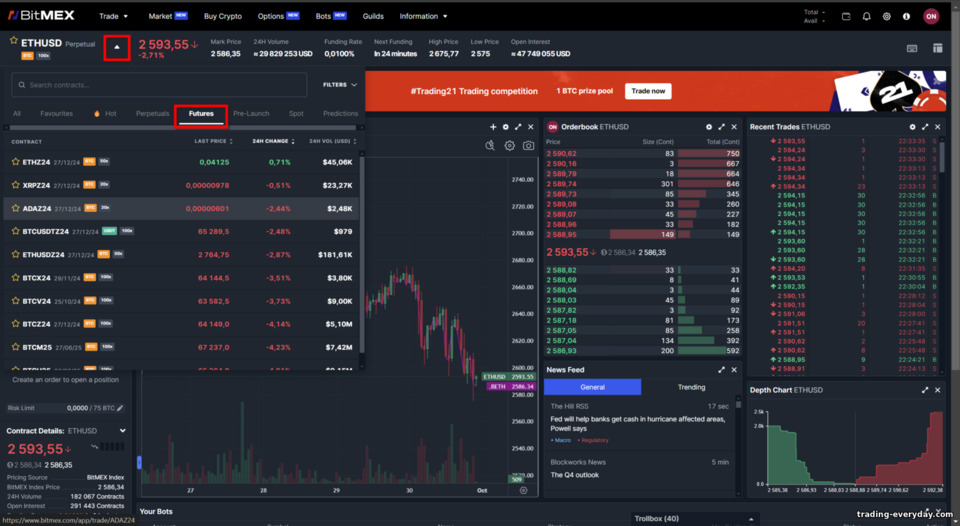Toggle favourite star for BTCZ24

click(x=15, y=323)
